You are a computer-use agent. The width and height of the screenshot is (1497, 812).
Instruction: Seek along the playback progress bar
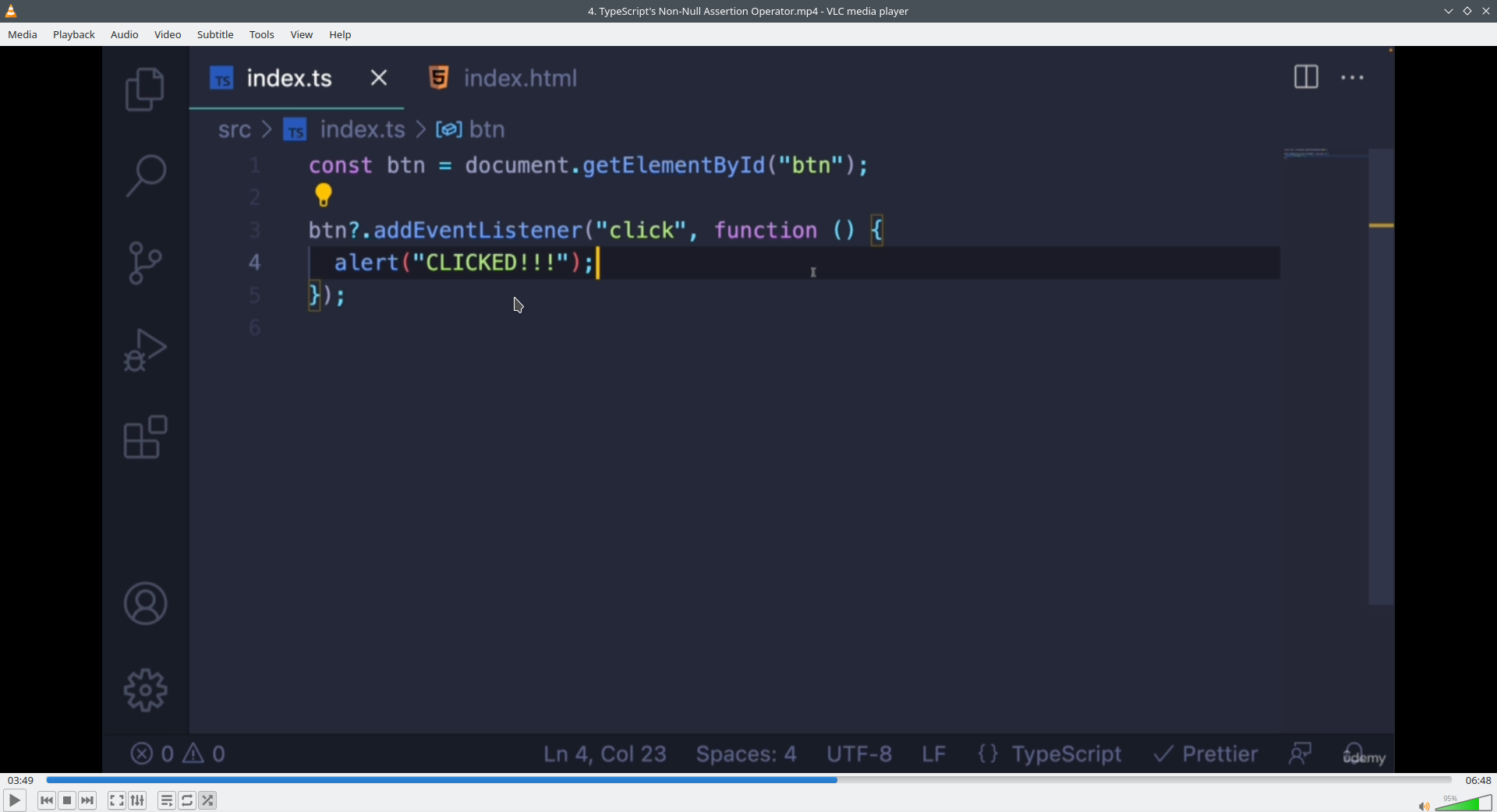click(748, 779)
